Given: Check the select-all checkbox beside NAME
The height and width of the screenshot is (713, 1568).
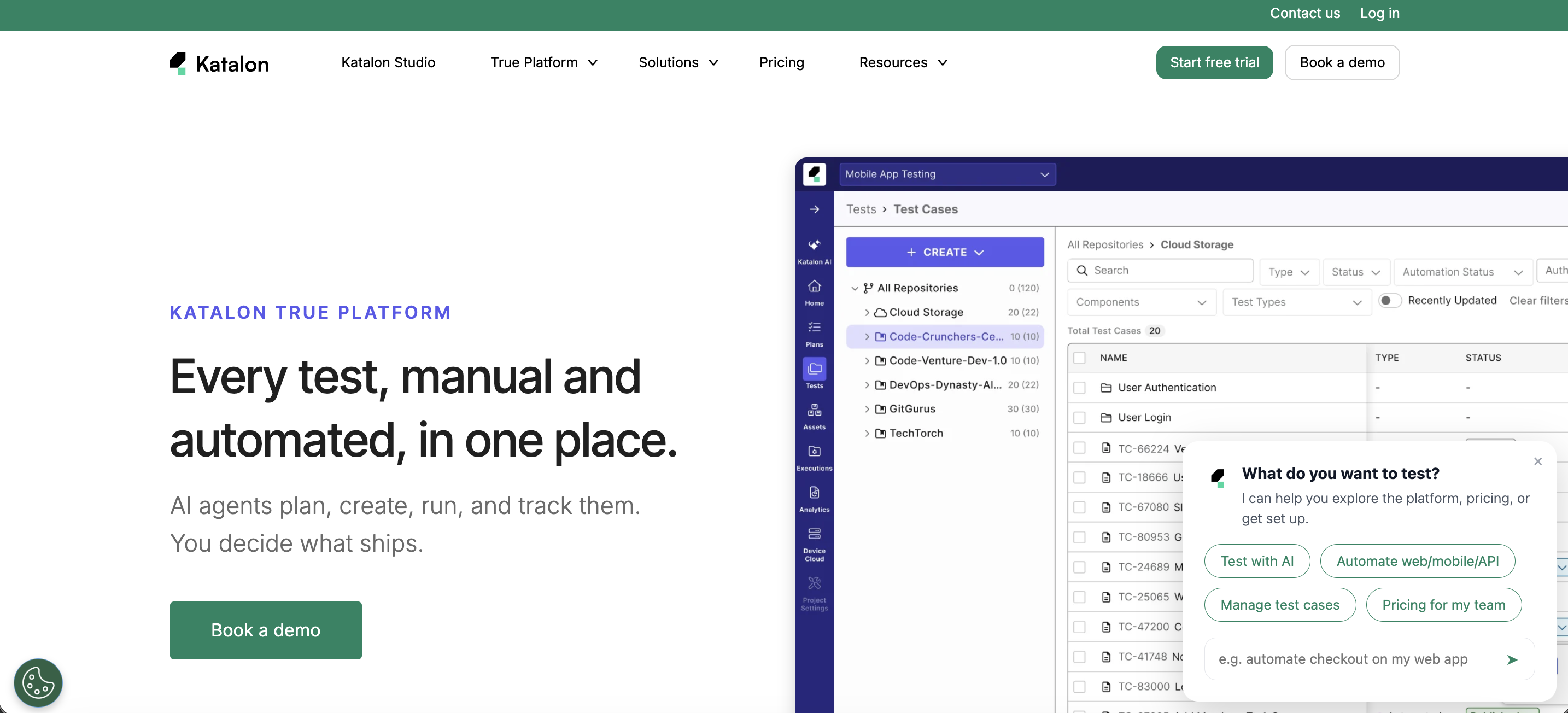Looking at the screenshot, I should (1079, 358).
